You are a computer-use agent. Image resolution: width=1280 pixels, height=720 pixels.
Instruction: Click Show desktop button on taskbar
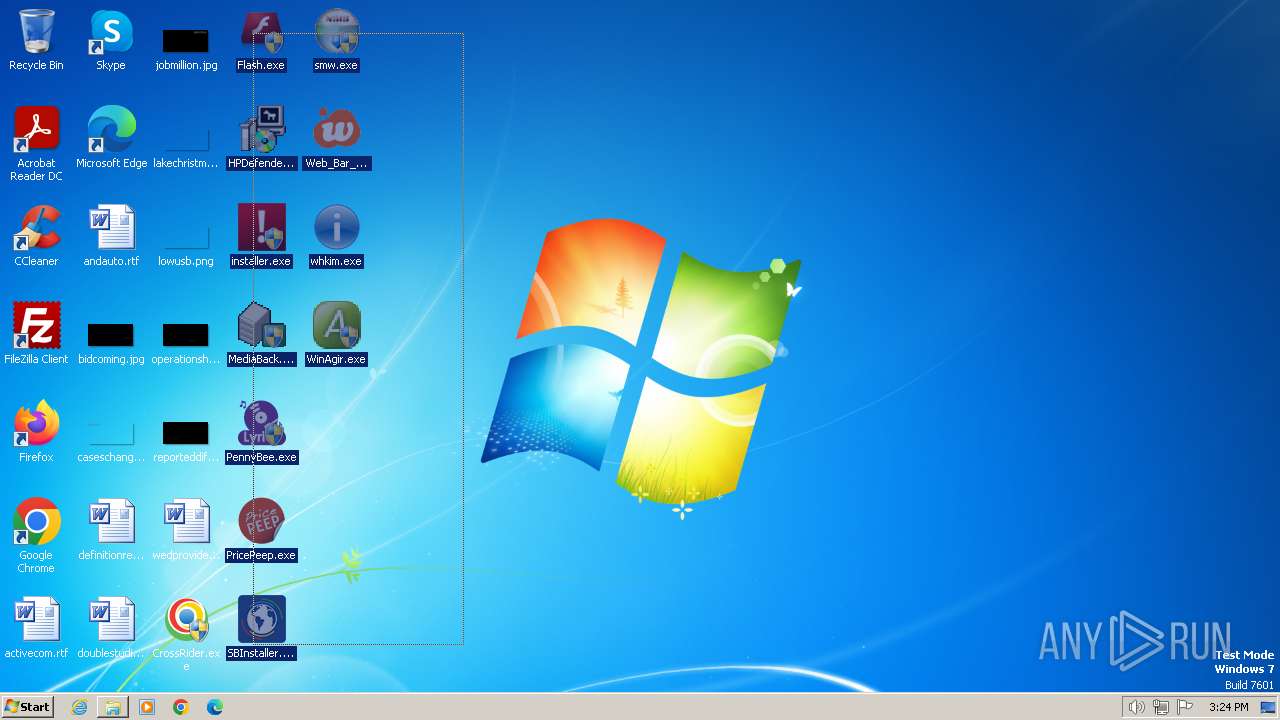[x=1268, y=707]
